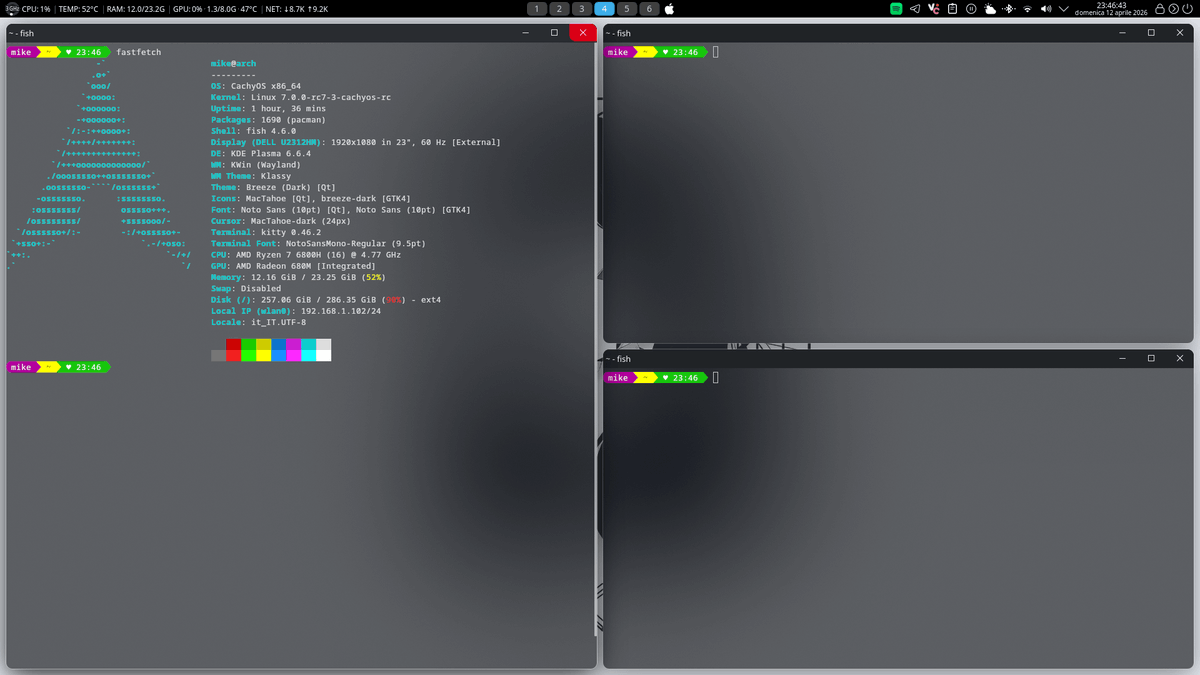Image resolution: width=1200 pixels, height=675 pixels.
Task: Switch to workspace 1
Action: click(536, 8)
